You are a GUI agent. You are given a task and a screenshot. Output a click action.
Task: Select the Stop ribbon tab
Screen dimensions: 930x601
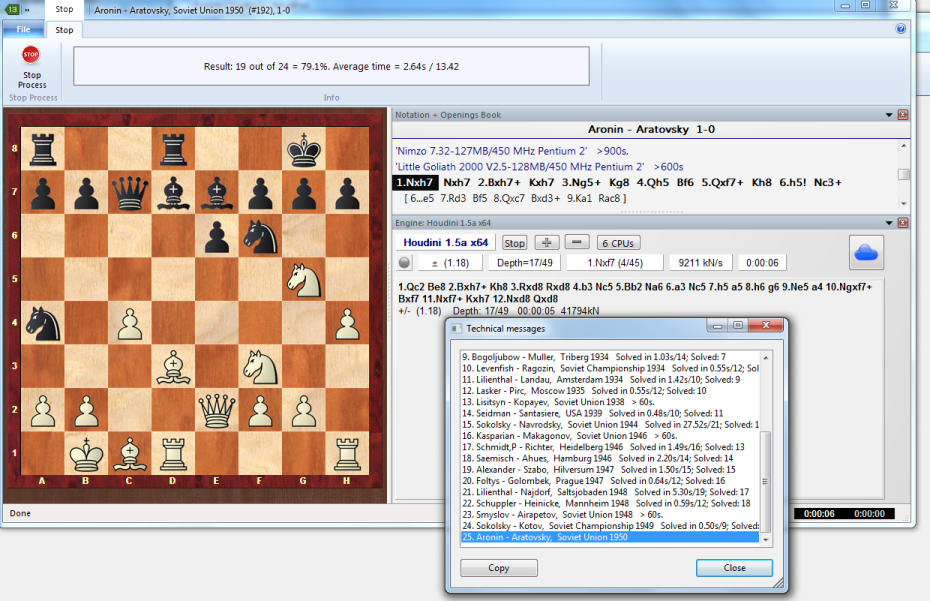pos(64,30)
